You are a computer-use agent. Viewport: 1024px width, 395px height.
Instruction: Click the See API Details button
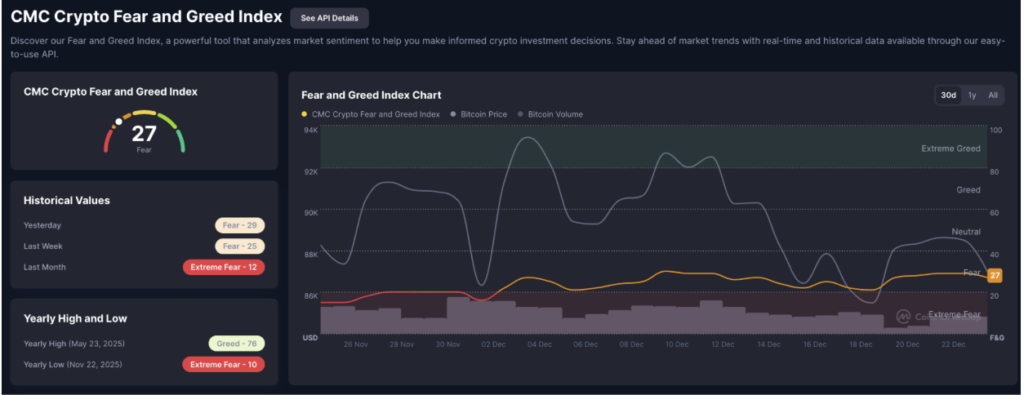[x=329, y=18]
